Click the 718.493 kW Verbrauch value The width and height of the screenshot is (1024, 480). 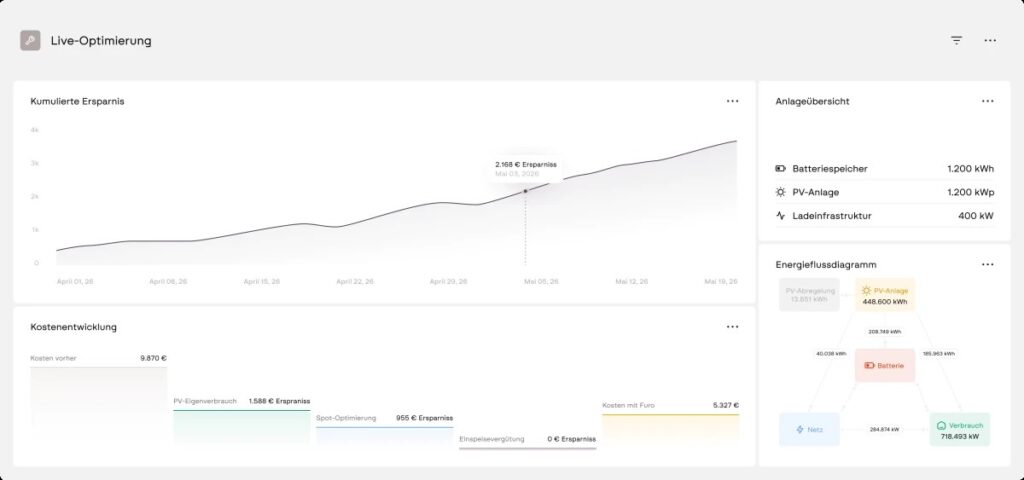[x=960, y=436]
